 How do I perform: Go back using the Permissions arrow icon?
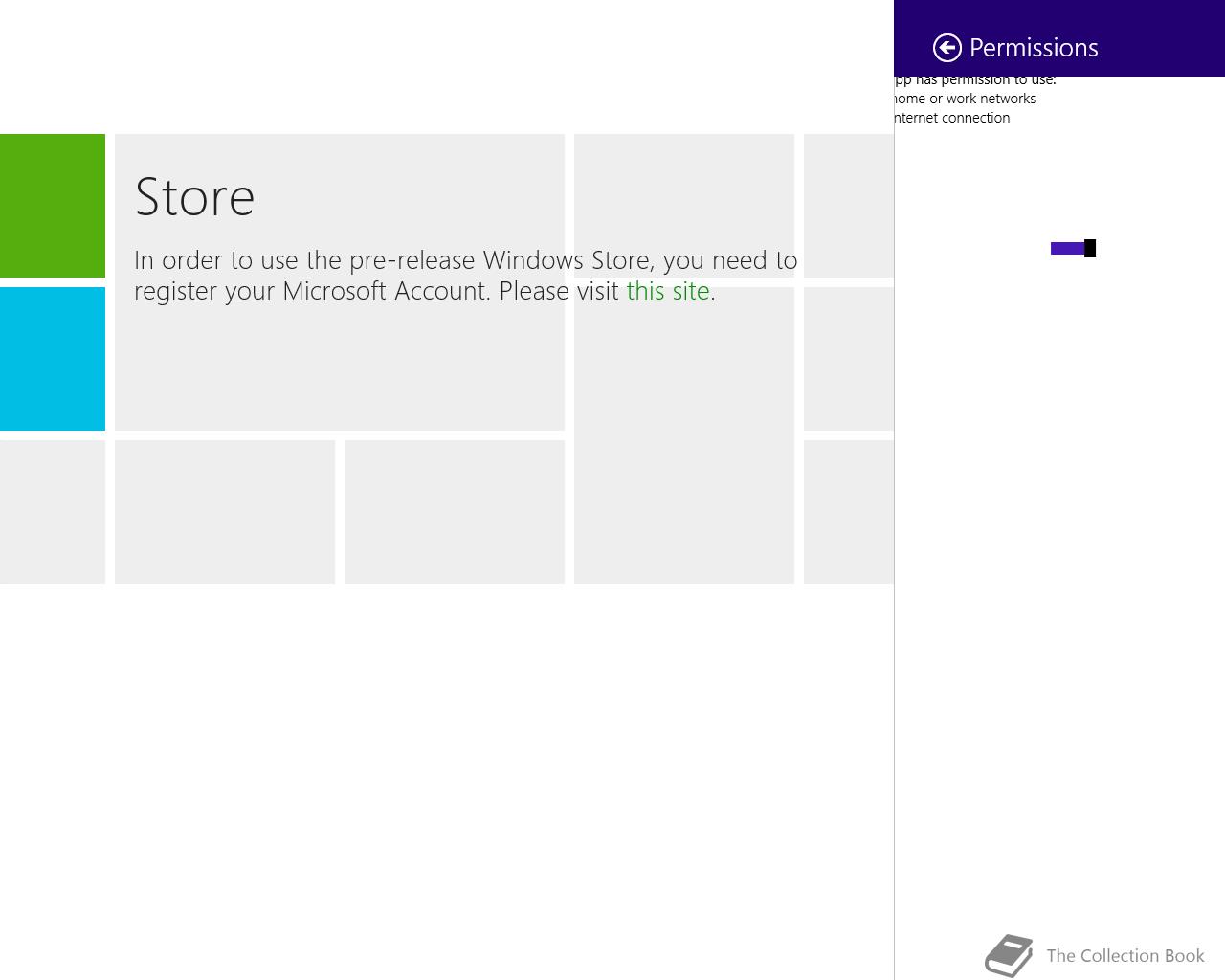947,48
